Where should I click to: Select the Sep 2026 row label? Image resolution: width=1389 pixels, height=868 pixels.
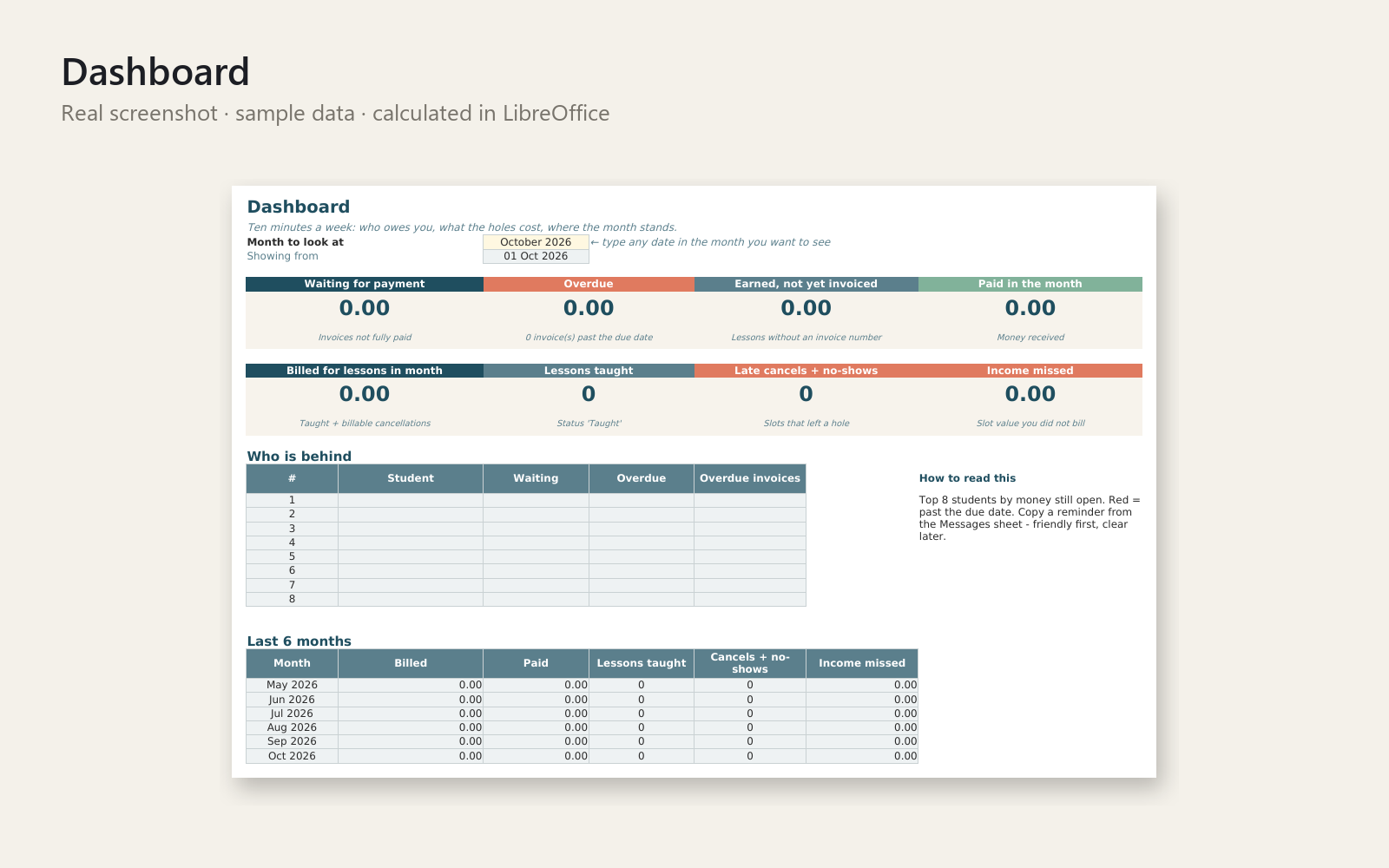click(292, 741)
